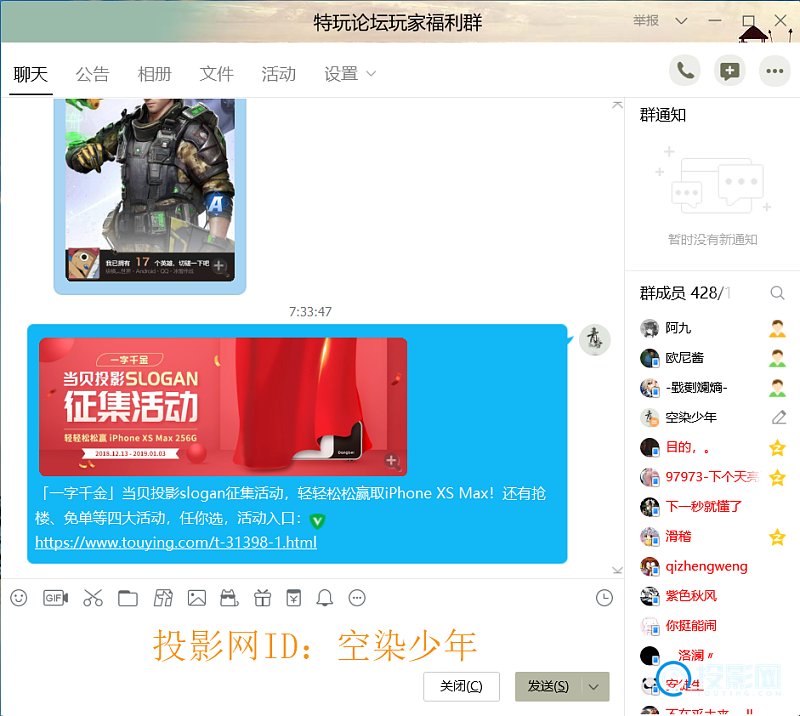This screenshot has width=800, height=716.
Task: Click into the message input area
Action: pyautogui.click(x=311, y=644)
